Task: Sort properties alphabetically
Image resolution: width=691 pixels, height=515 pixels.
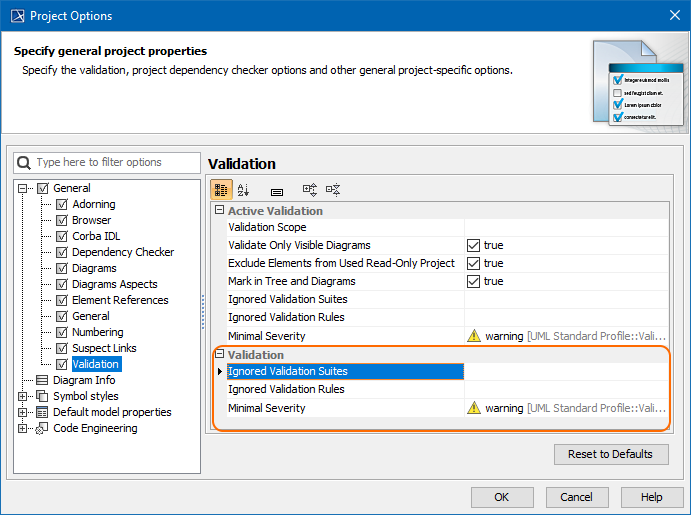Action: tap(244, 190)
